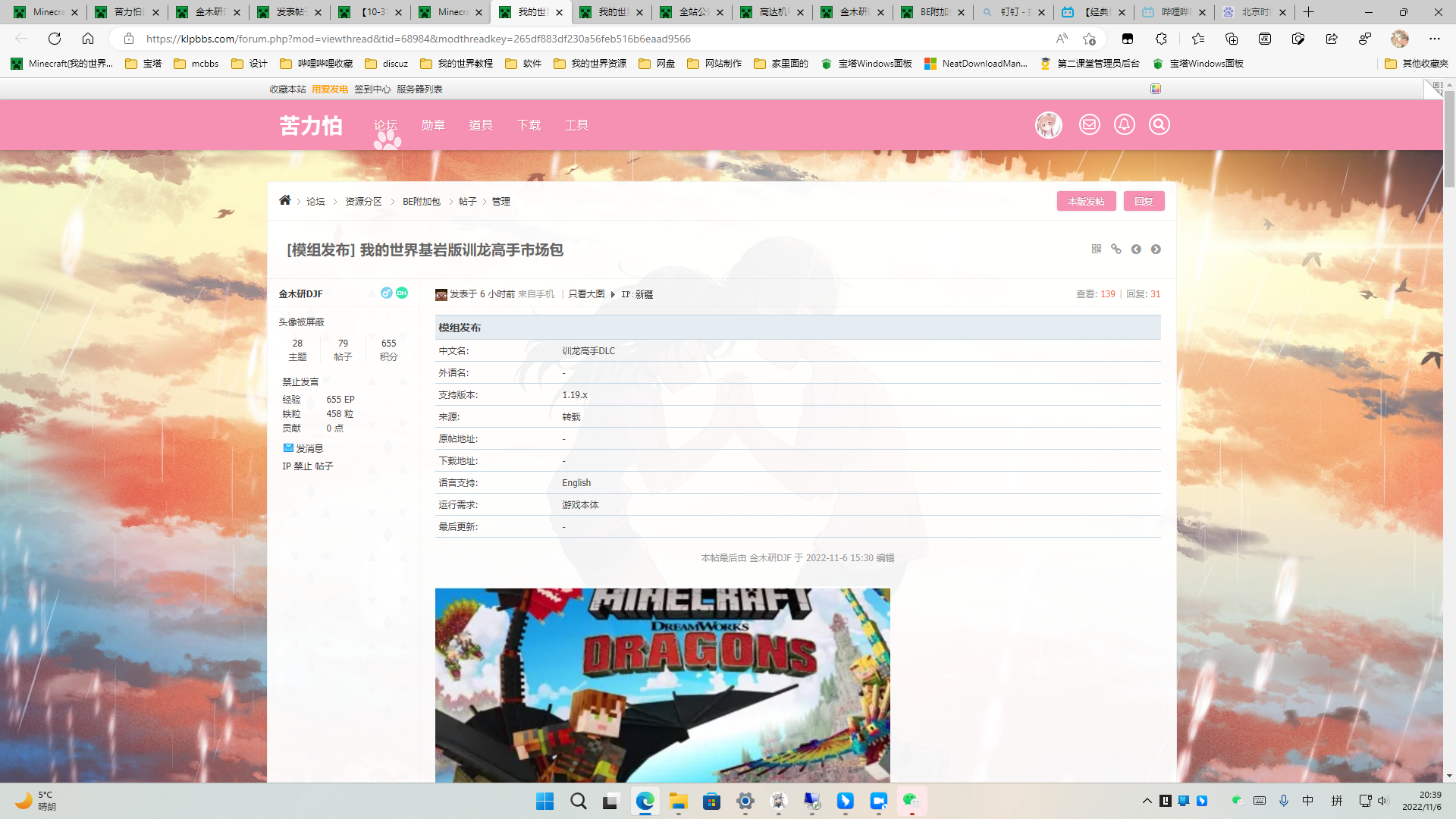Open the BE附加包 breadcrumb link

(x=421, y=202)
